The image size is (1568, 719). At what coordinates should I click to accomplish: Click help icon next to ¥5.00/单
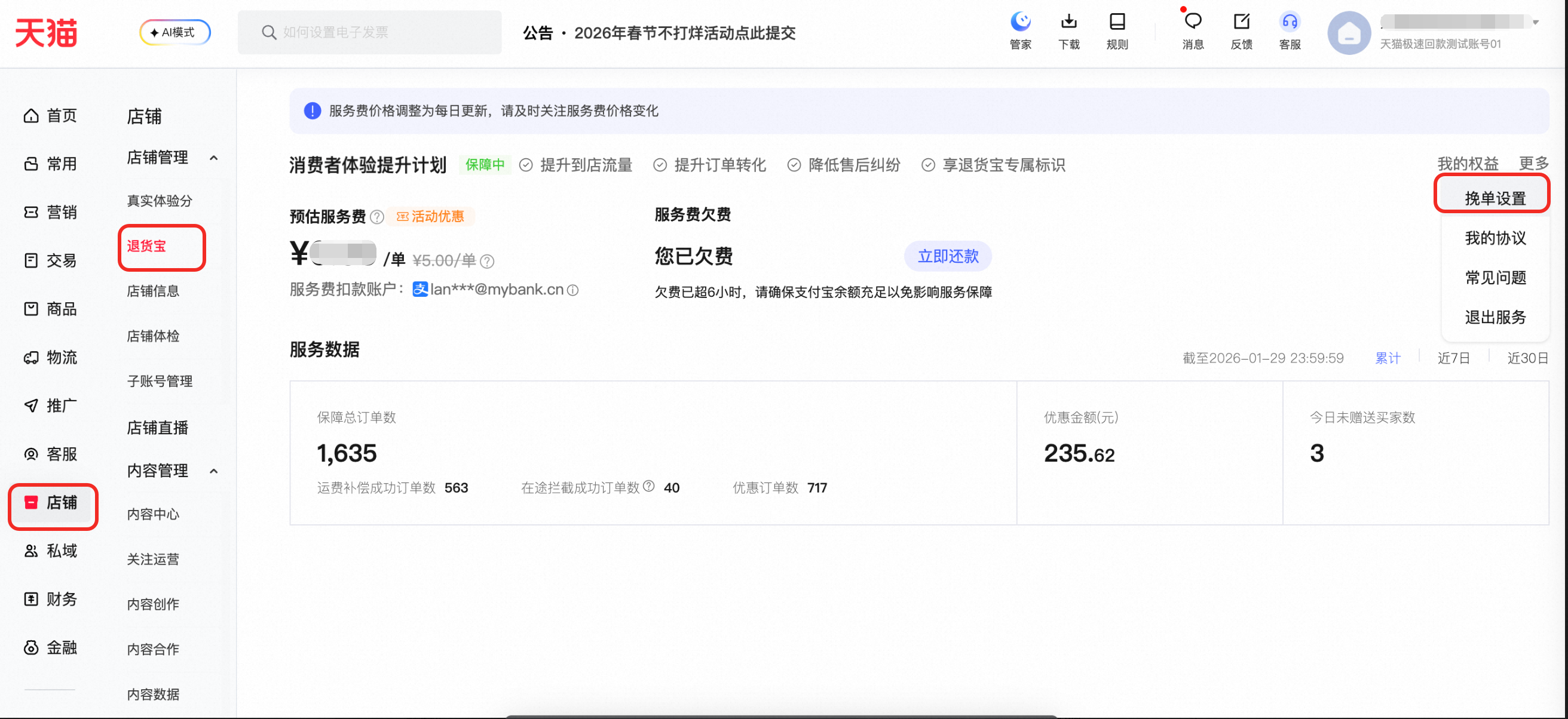(x=487, y=262)
